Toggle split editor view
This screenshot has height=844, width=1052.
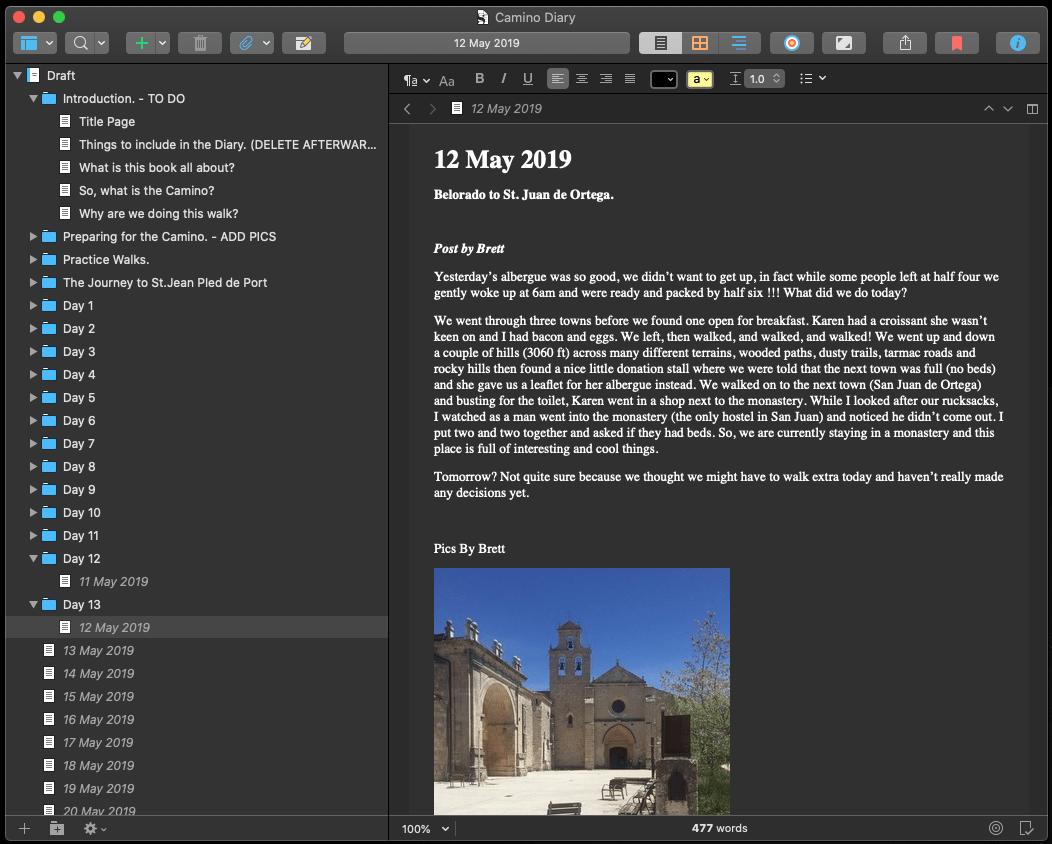pos(1033,109)
